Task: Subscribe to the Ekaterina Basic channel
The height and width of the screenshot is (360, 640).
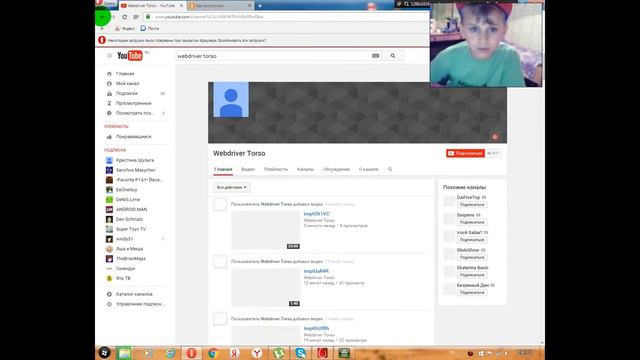Action: (x=472, y=275)
